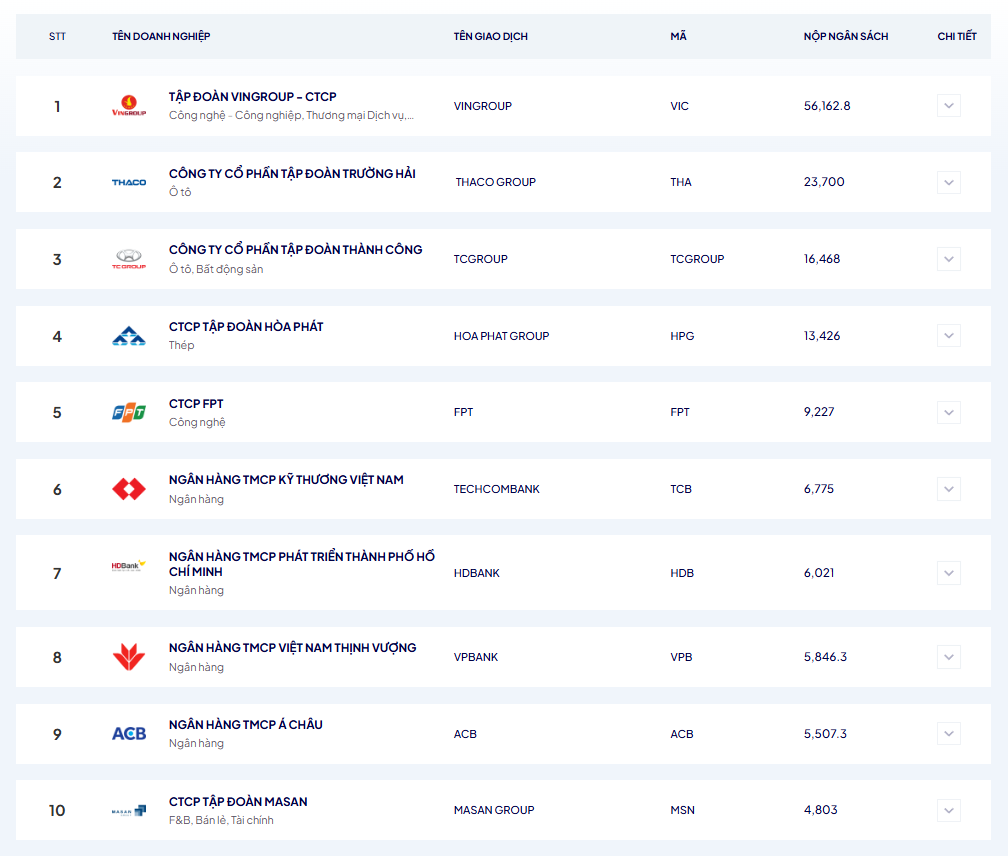
Task: Select the HDB stock code
Action: [x=682, y=573]
